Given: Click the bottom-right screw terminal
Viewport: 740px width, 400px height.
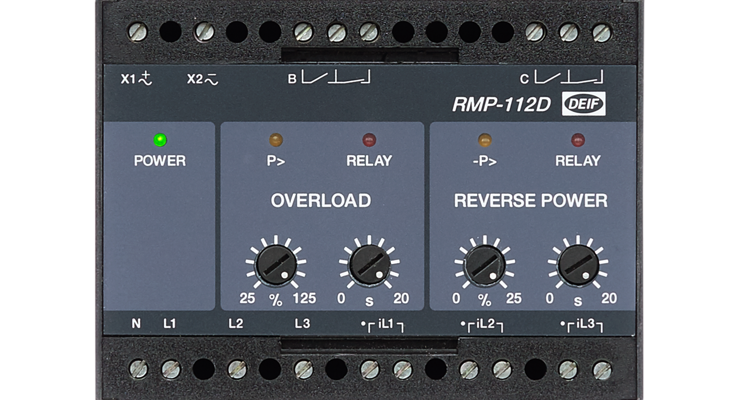Looking at the screenshot, I should pos(601,369).
